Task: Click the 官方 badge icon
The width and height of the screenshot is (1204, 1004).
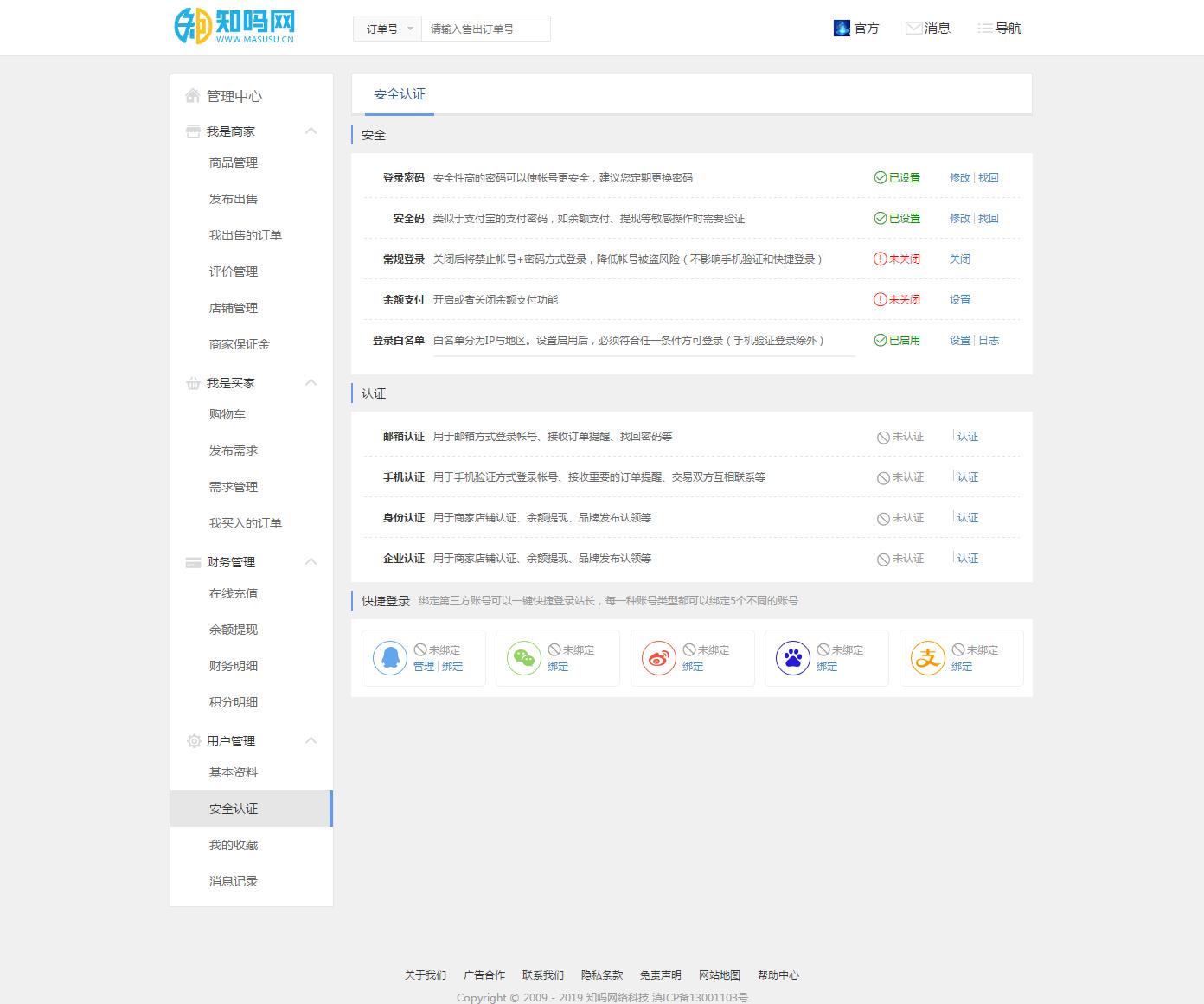Action: tap(842, 29)
